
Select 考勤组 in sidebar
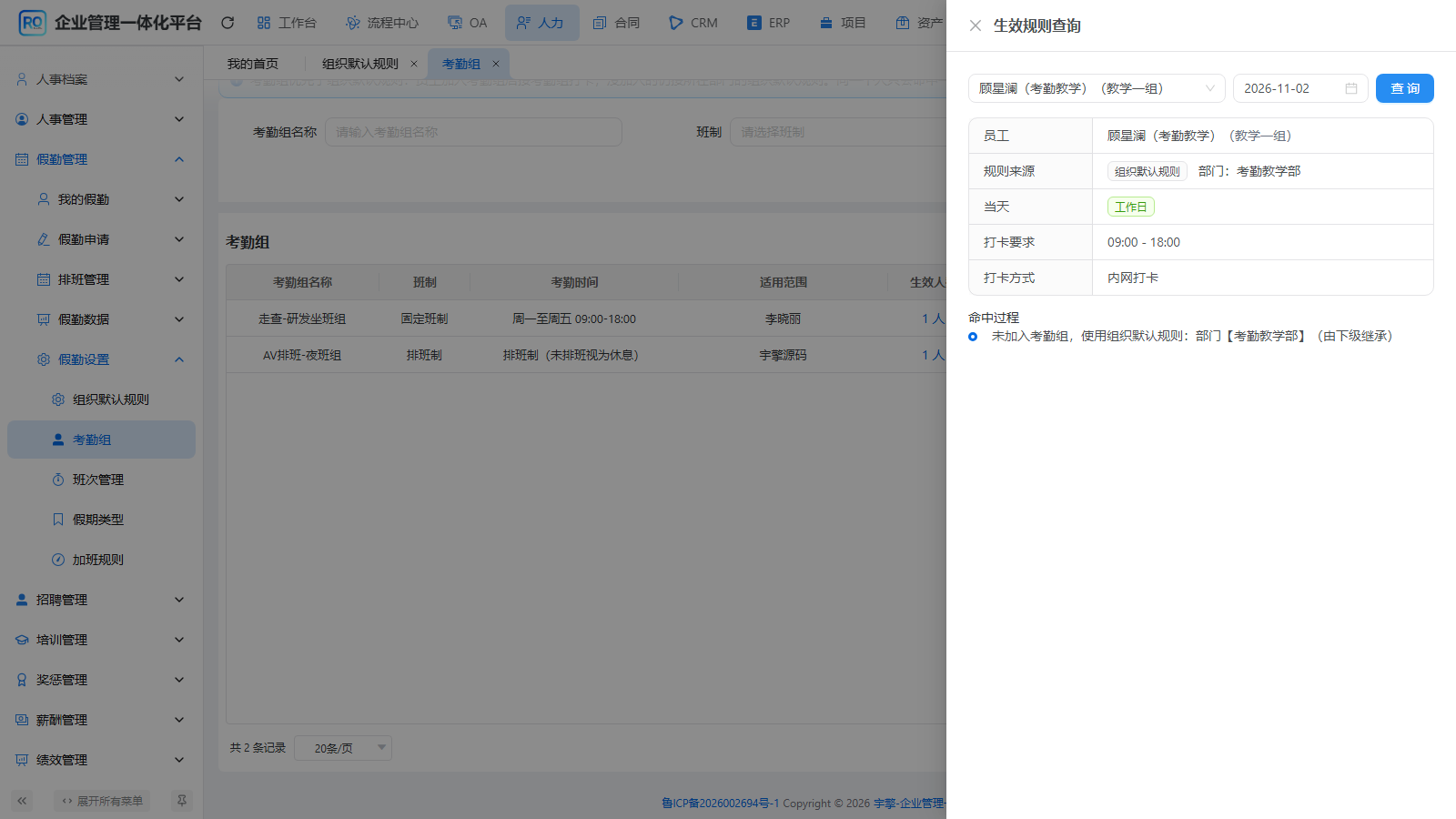101,440
